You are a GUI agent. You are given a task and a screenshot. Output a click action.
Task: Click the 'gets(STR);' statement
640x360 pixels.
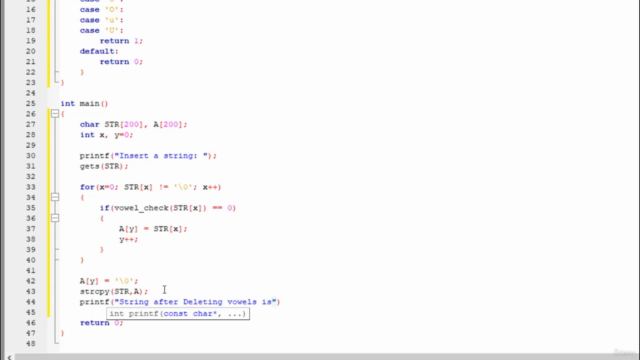pyautogui.click(x=104, y=167)
